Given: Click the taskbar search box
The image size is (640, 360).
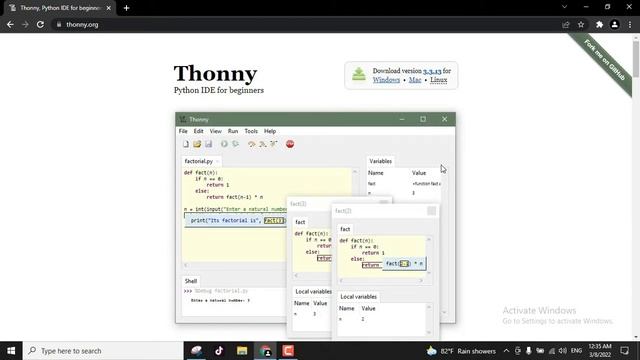Looking at the screenshot, I should (103, 351).
